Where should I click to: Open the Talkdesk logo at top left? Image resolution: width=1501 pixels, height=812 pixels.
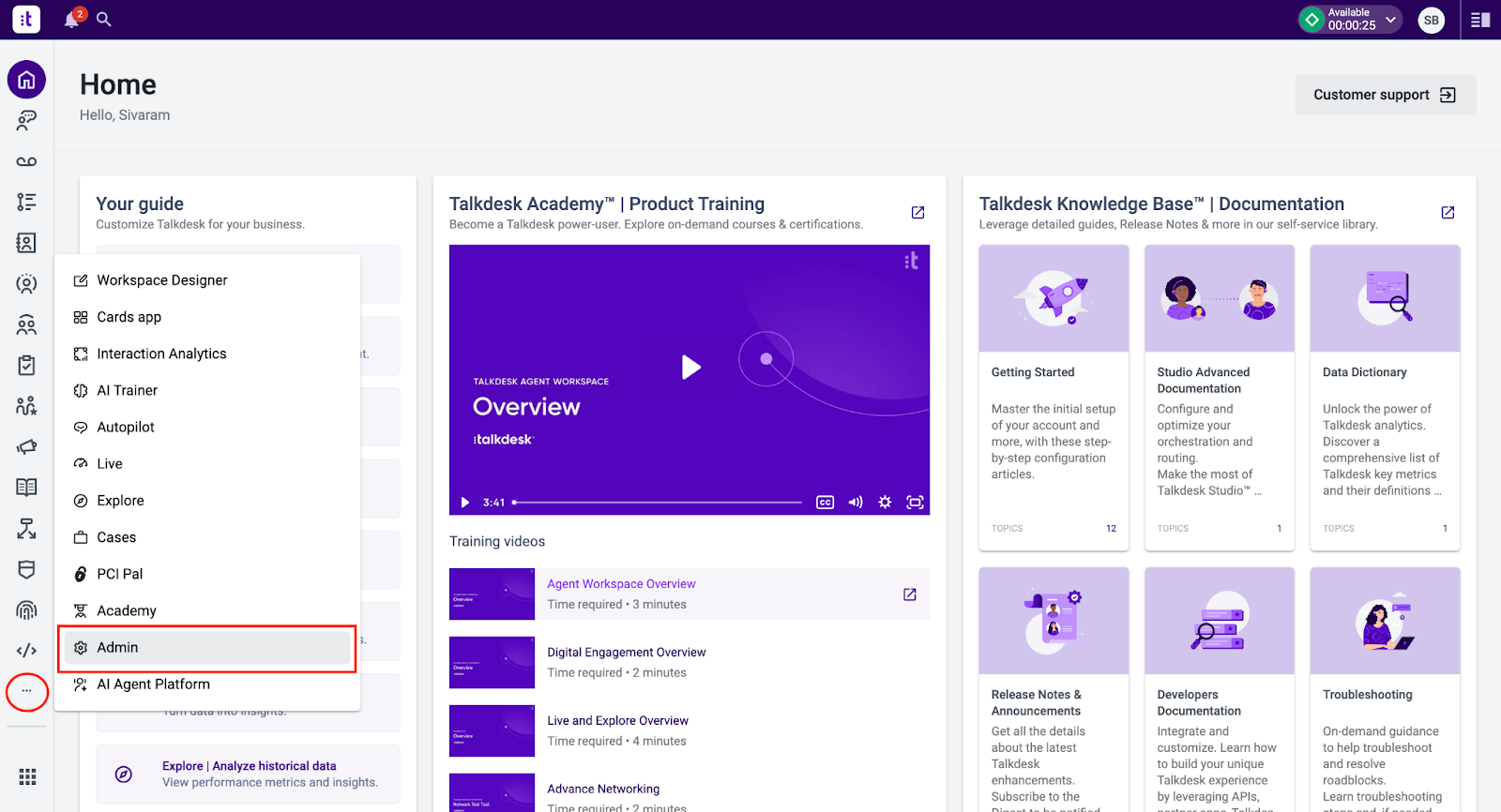[26, 19]
